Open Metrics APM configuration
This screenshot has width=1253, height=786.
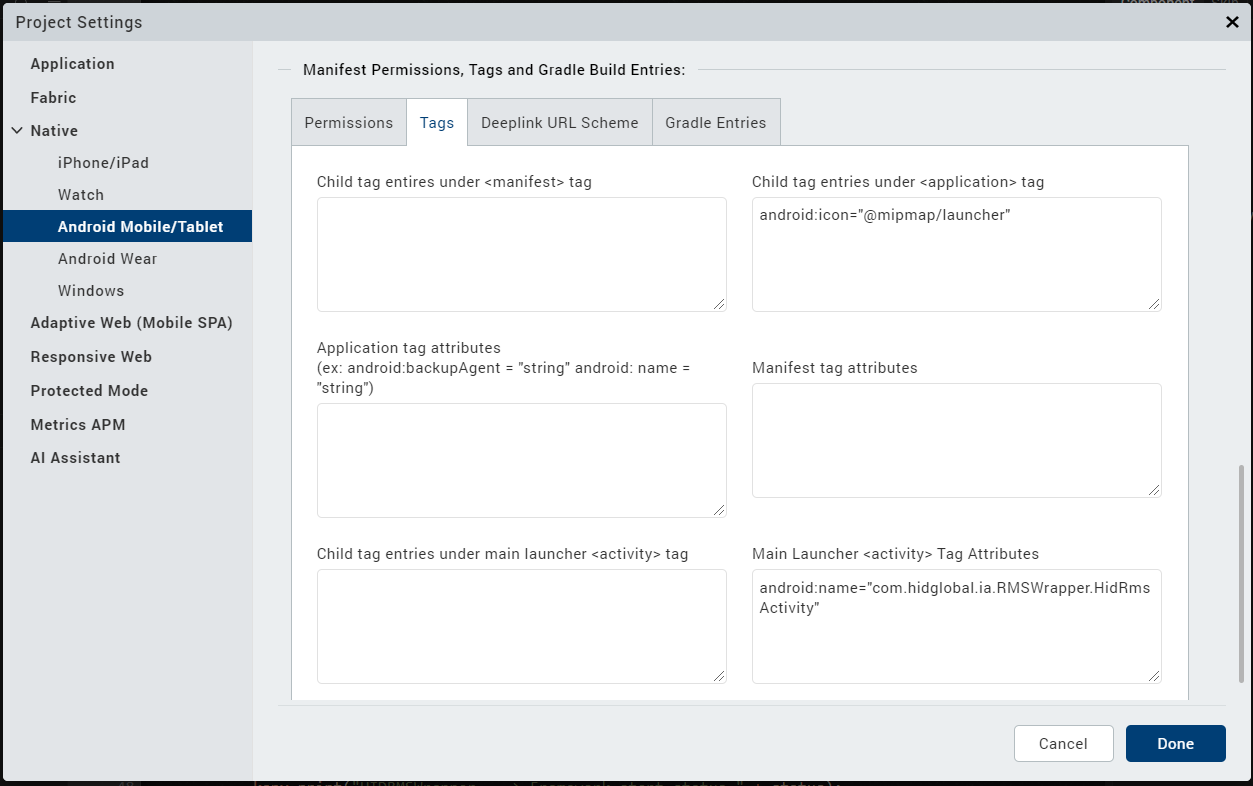[78, 424]
